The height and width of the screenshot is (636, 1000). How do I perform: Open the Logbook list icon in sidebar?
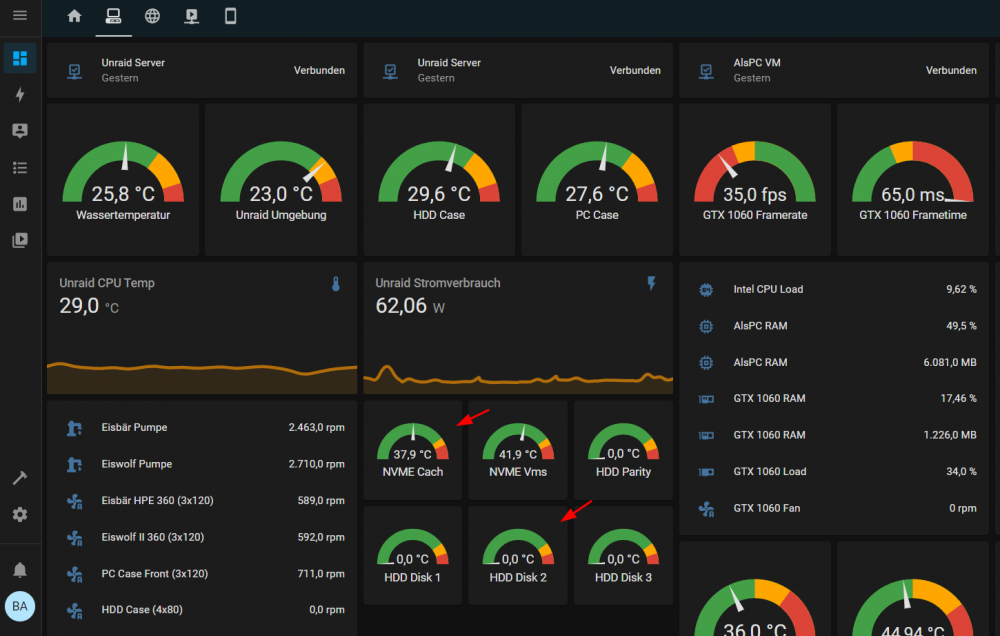pos(20,168)
